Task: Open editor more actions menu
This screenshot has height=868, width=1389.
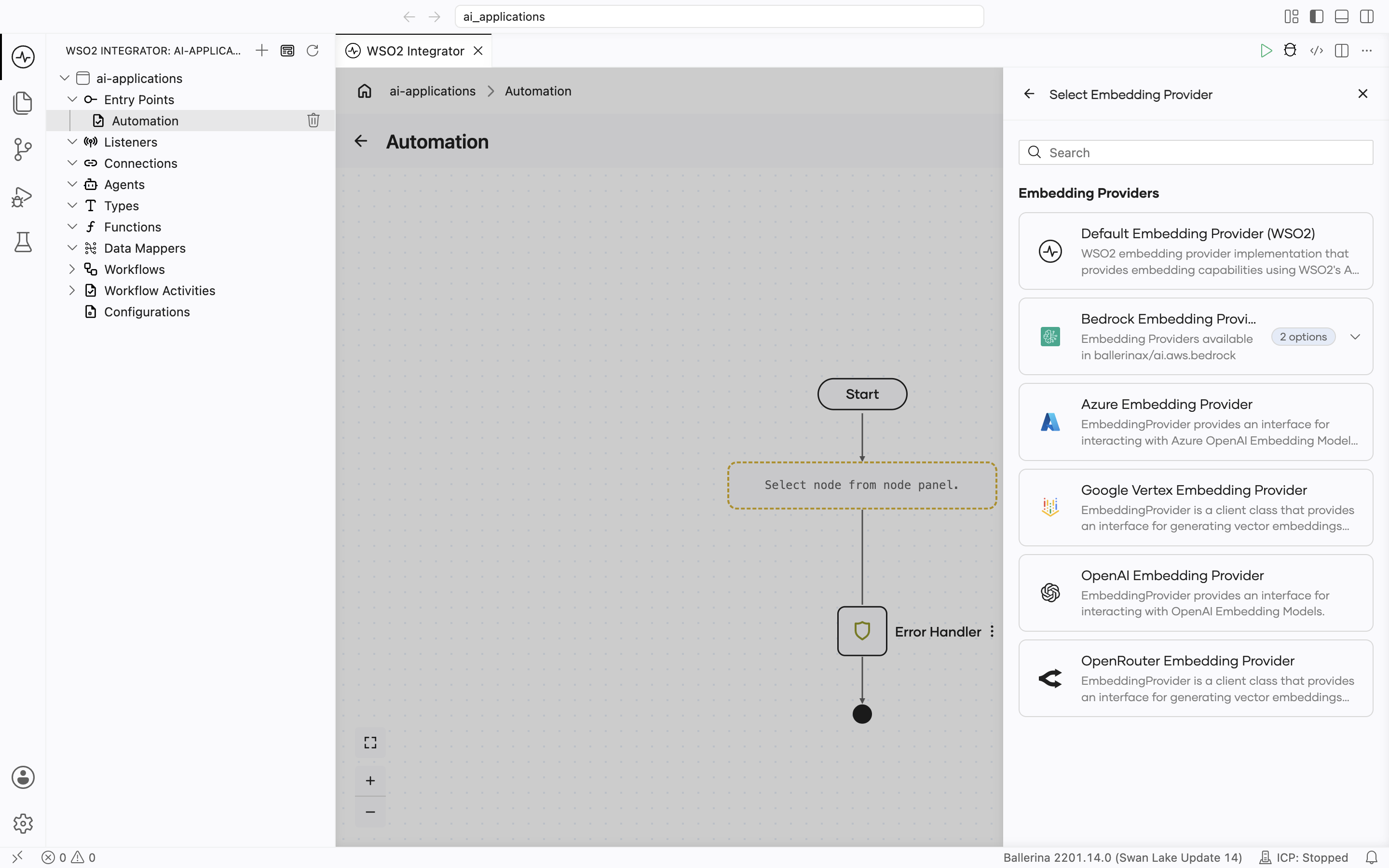Action: [x=1367, y=51]
